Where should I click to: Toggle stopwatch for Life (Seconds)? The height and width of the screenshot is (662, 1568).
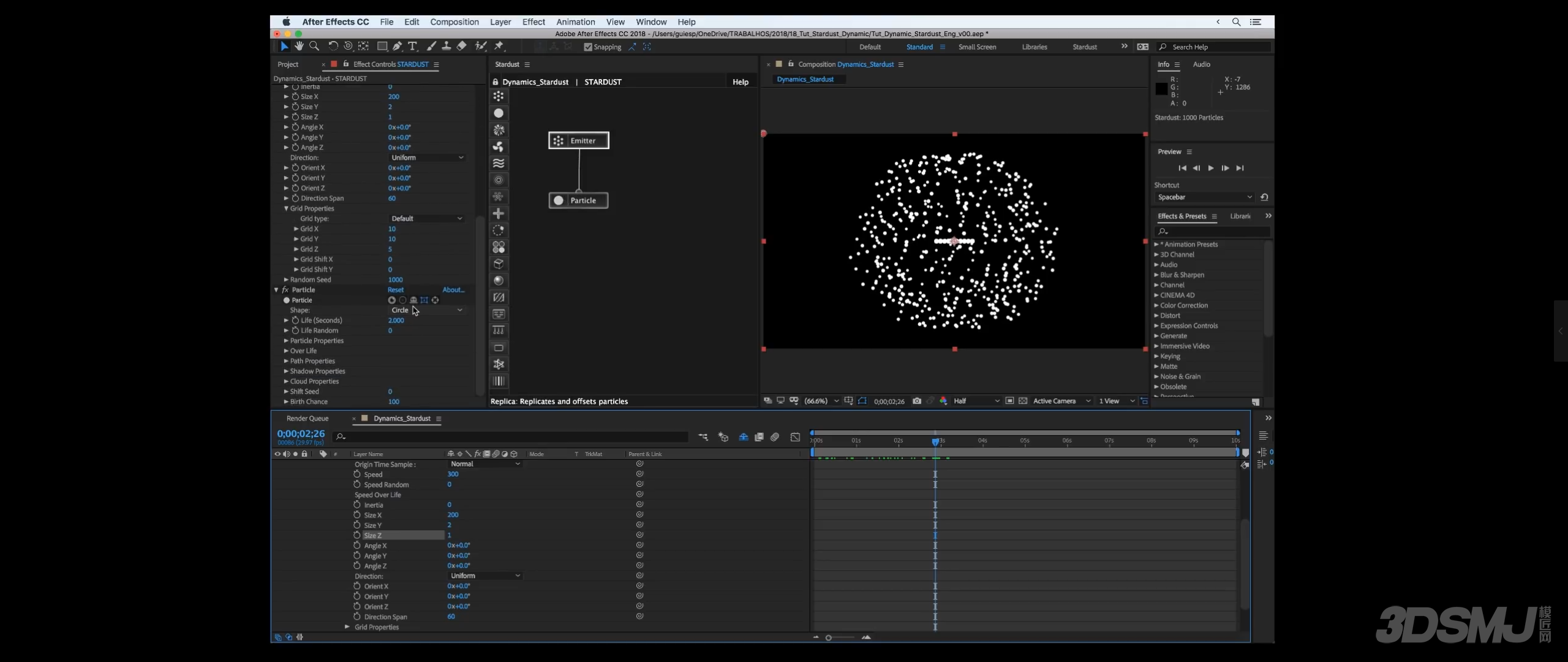click(x=295, y=320)
